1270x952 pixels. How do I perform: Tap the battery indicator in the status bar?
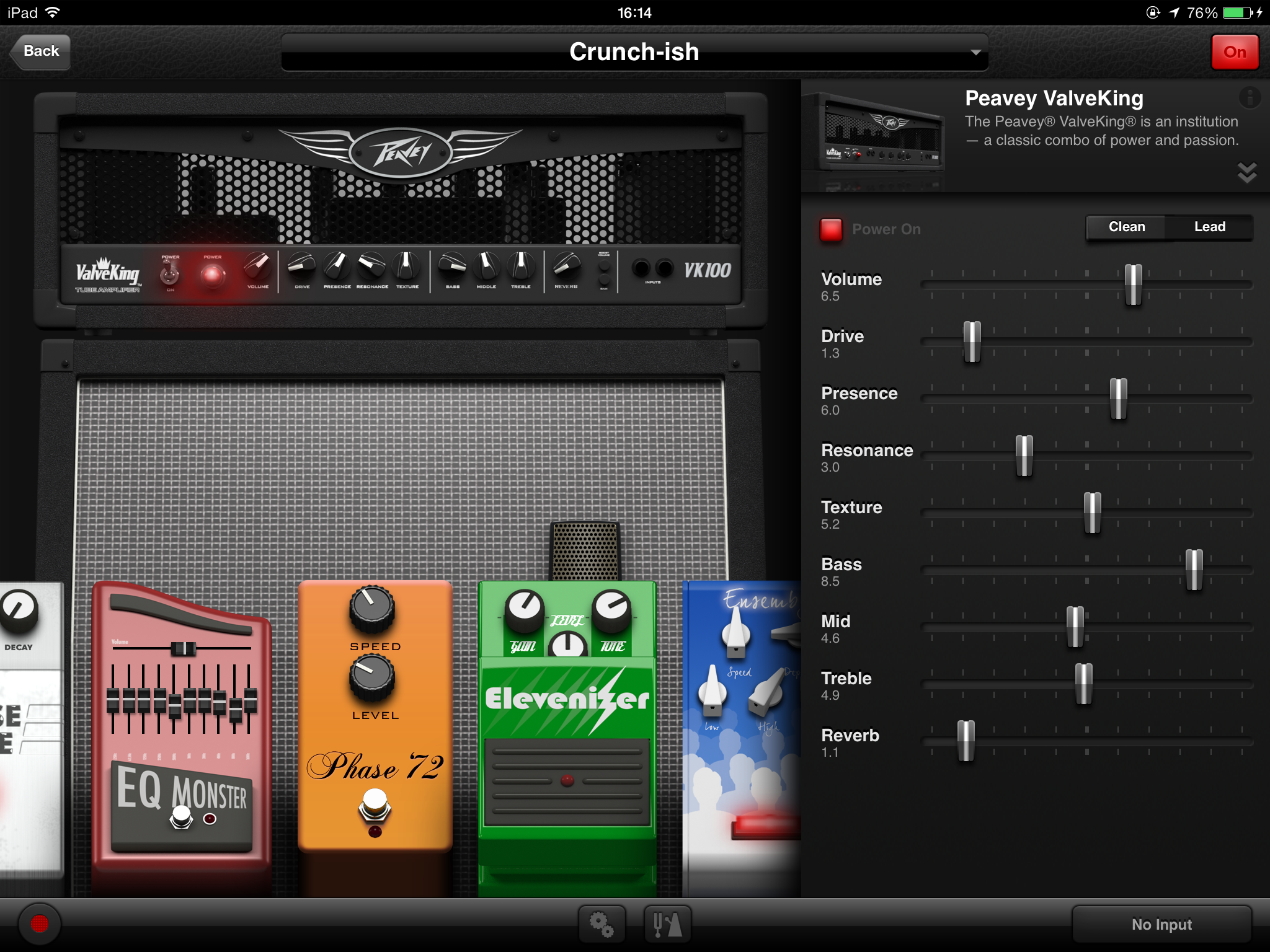pyautogui.click(x=1238, y=13)
